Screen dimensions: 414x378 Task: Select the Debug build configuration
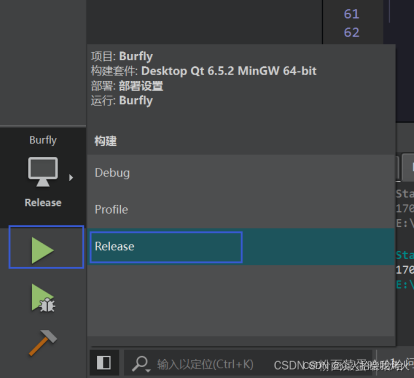pyautogui.click(x=241, y=173)
